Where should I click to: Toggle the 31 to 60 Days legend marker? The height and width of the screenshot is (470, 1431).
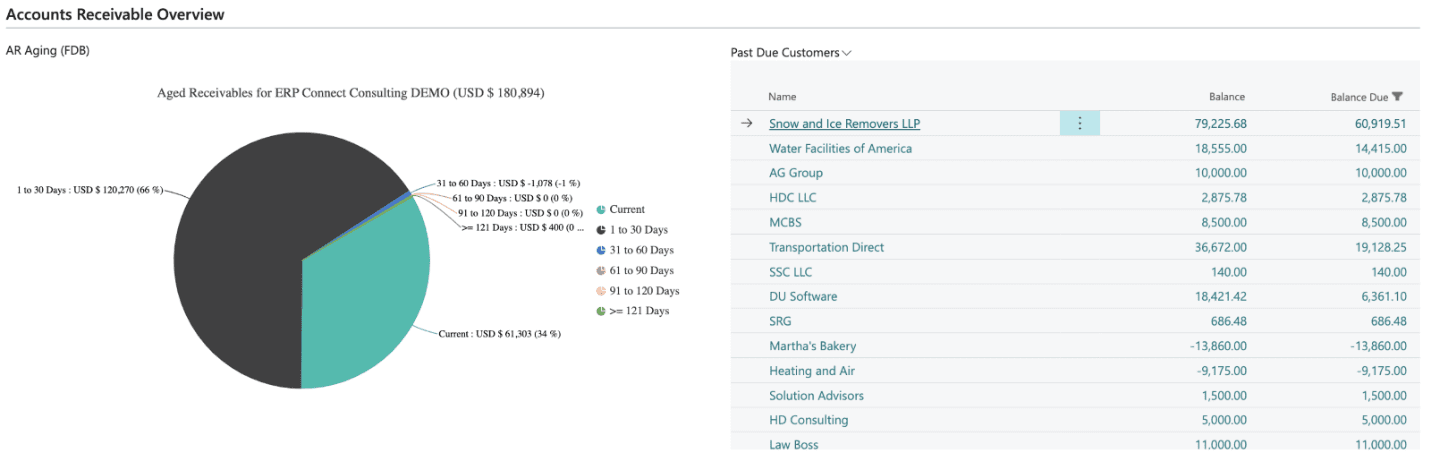click(601, 250)
